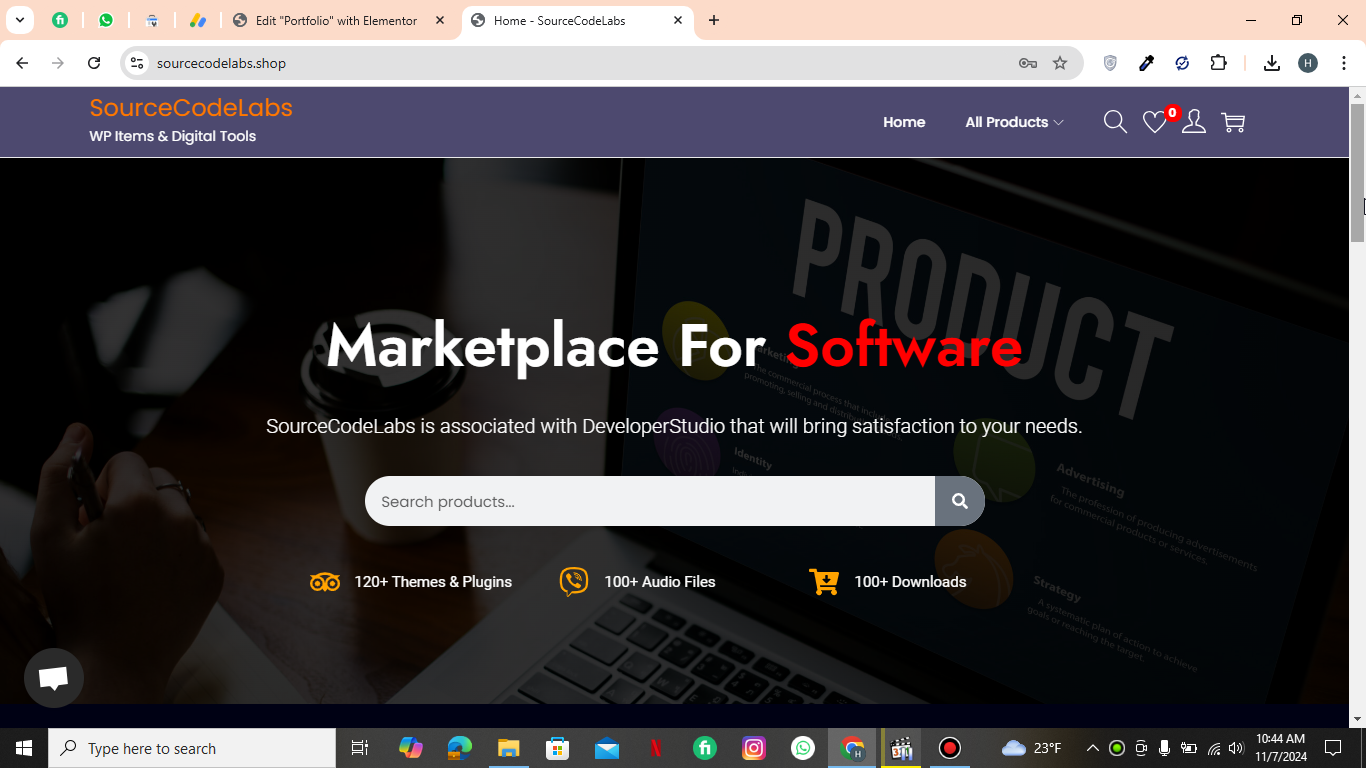The height and width of the screenshot is (768, 1366).
Task: Open File Explorer from the taskbar
Action: pyautogui.click(x=508, y=748)
